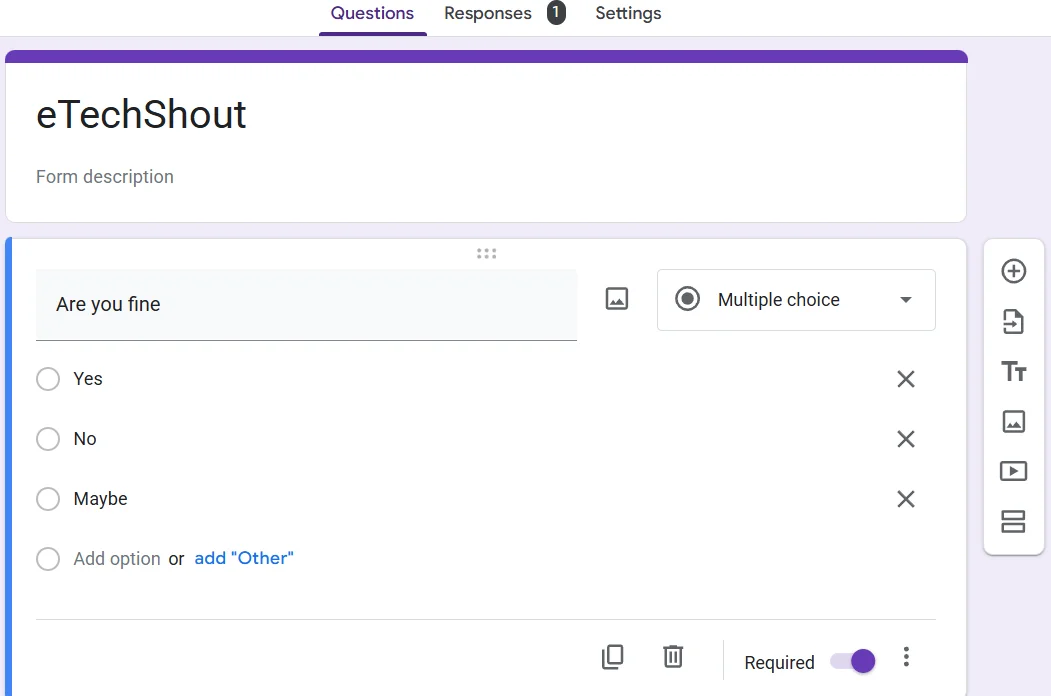Add a new section to form
The height and width of the screenshot is (696, 1051).
click(1013, 521)
